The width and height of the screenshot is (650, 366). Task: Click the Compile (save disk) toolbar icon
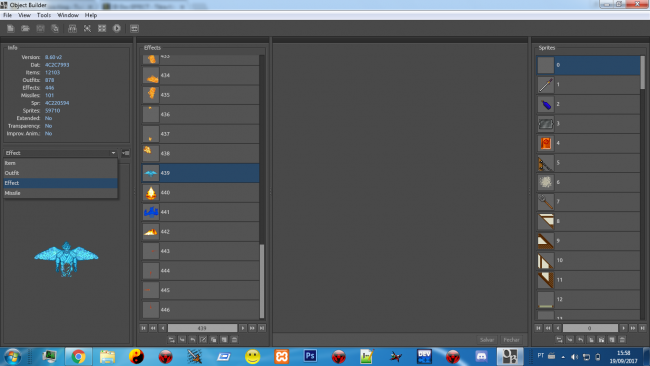40,28
